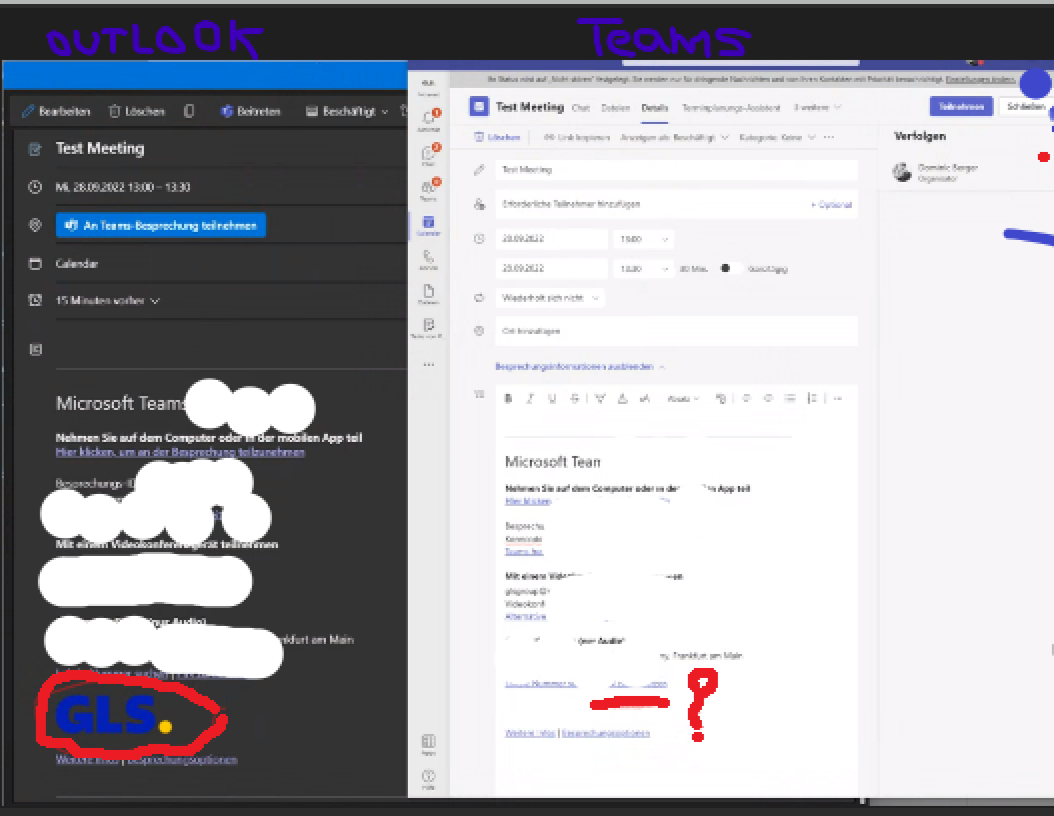Screen dimensions: 1054x816
Task: Open Aktivität in the Teams sidebar
Action: pyautogui.click(x=428, y=120)
